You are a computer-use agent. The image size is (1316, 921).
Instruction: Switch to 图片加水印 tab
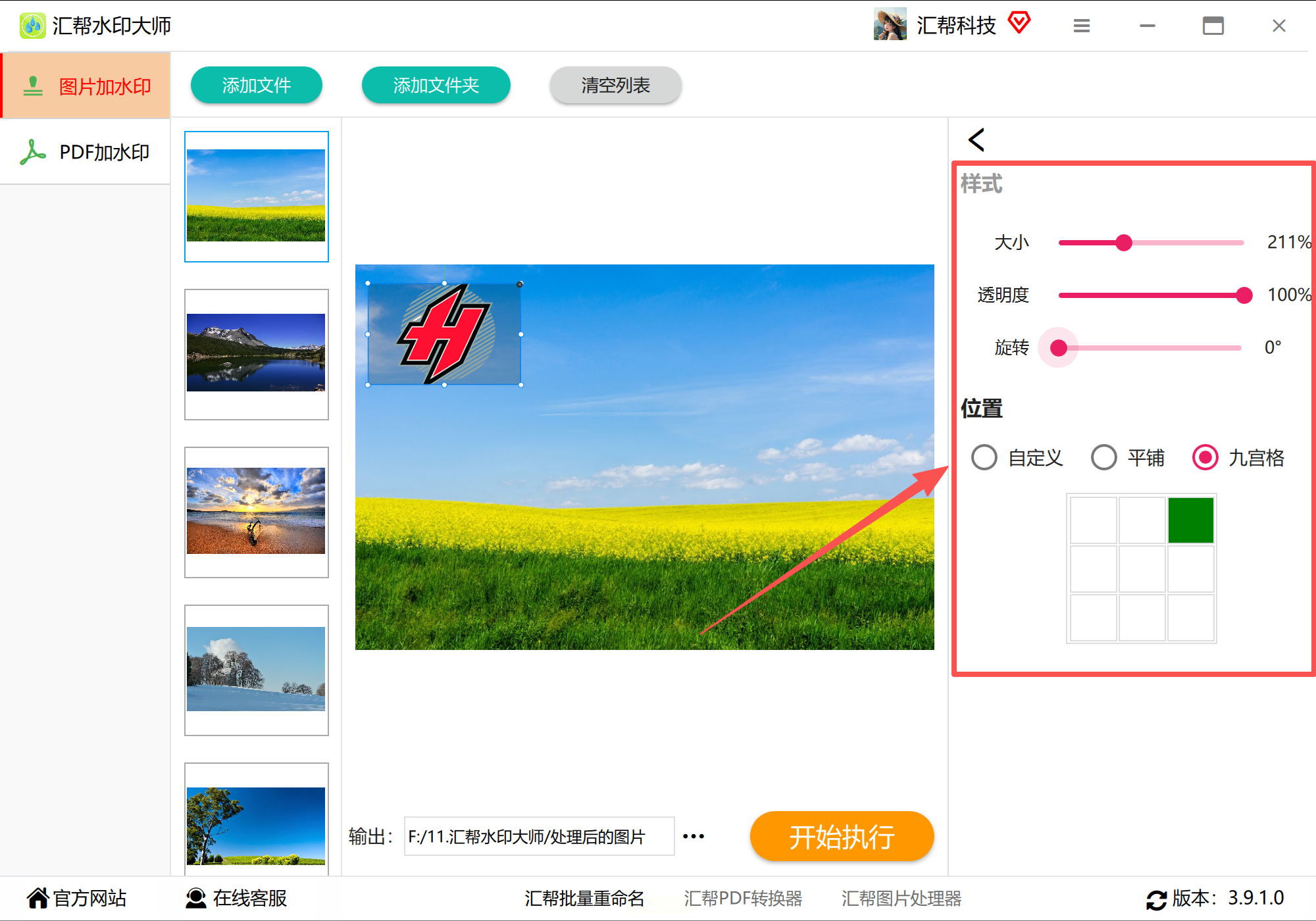pyautogui.click(x=86, y=86)
